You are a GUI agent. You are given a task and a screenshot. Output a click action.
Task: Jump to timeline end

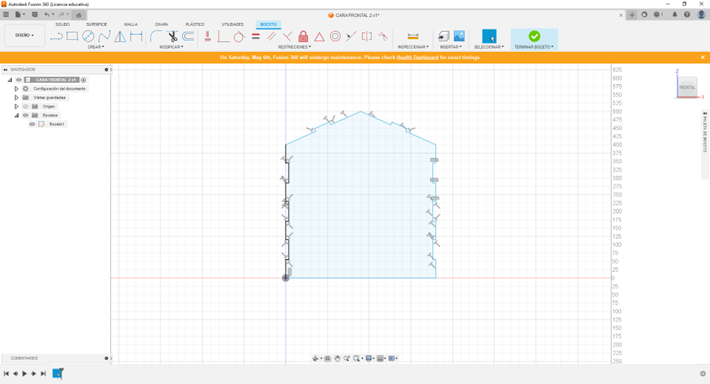[x=43, y=374]
